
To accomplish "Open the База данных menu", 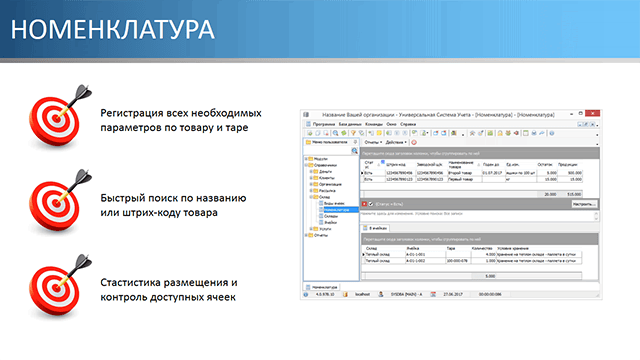I will [x=350, y=124].
